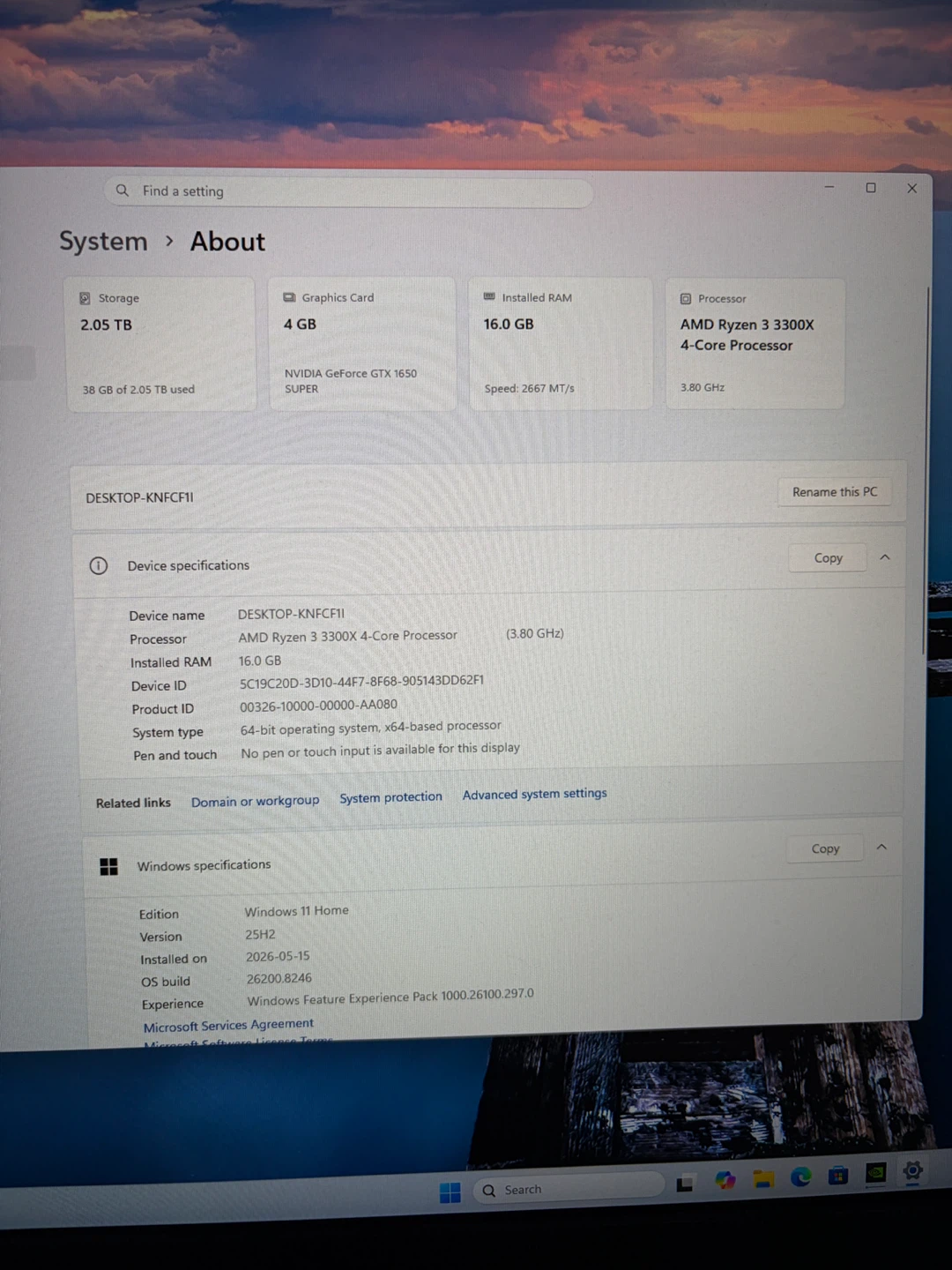Select Device name value in specifications list
952x1270 pixels.
(x=291, y=614)
